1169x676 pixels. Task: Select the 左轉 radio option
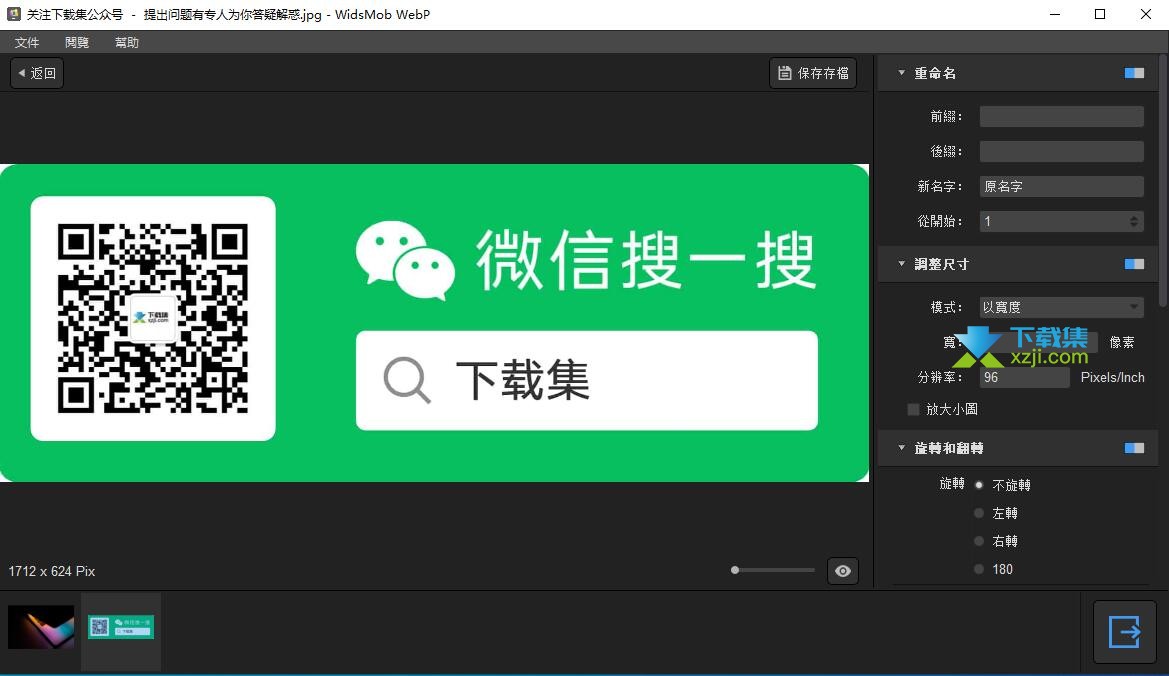[979, 513]
